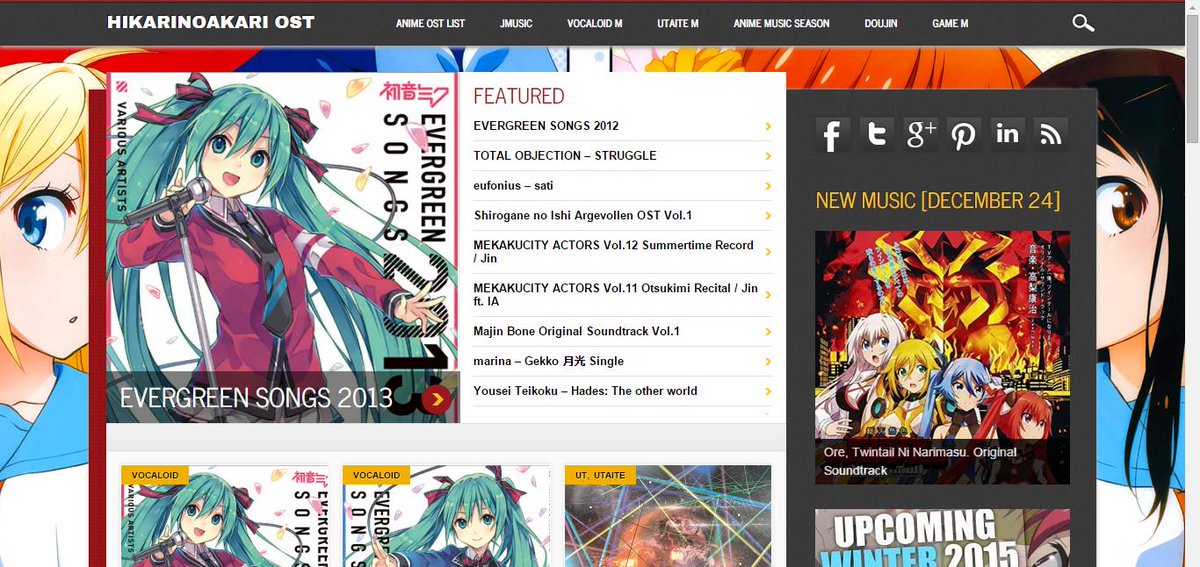Viewport: 1200px width, 567px height.
Task: Go to HIKARINOAKARI OST home title
Action: click(x=211, y=22)
